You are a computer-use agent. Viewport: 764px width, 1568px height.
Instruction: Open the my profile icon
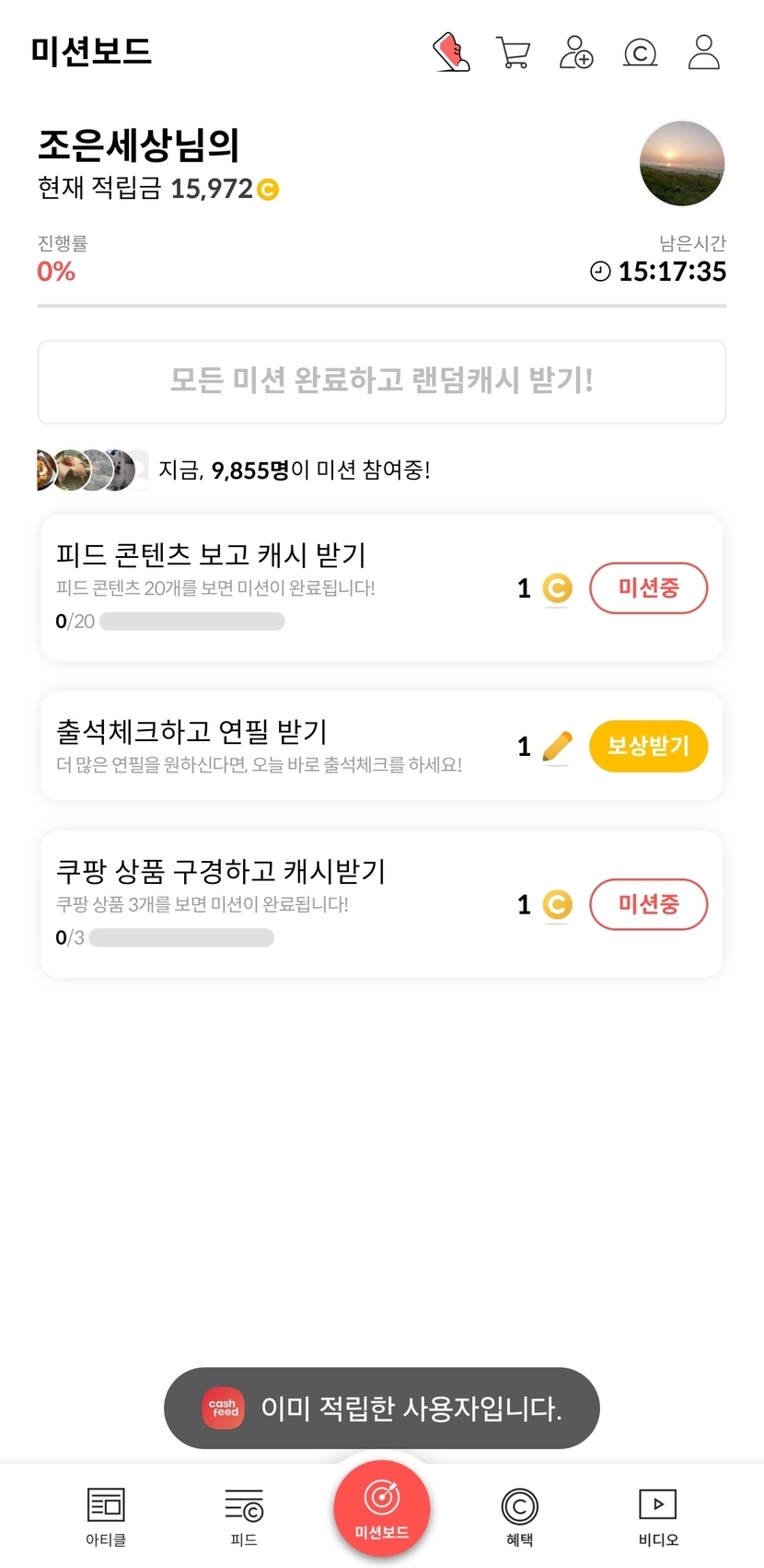(704, 52)
